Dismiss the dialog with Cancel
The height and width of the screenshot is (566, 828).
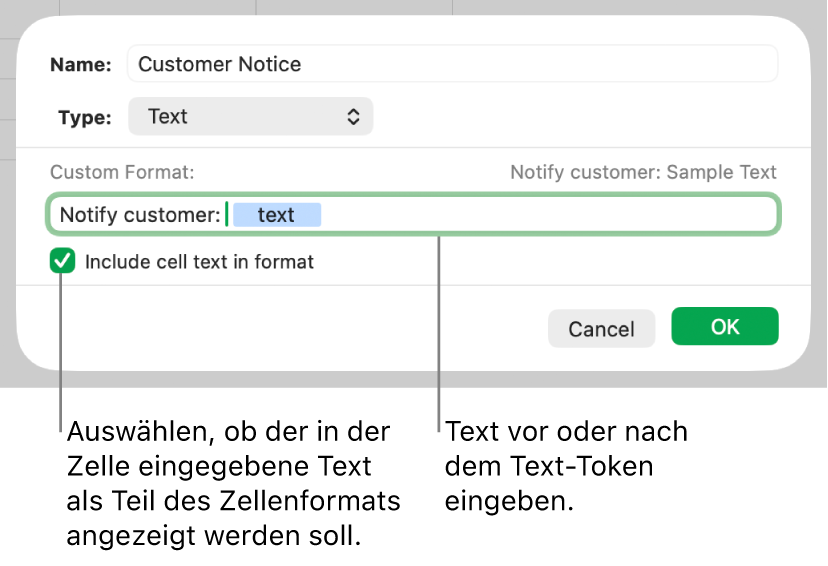(x=601, y=328)
